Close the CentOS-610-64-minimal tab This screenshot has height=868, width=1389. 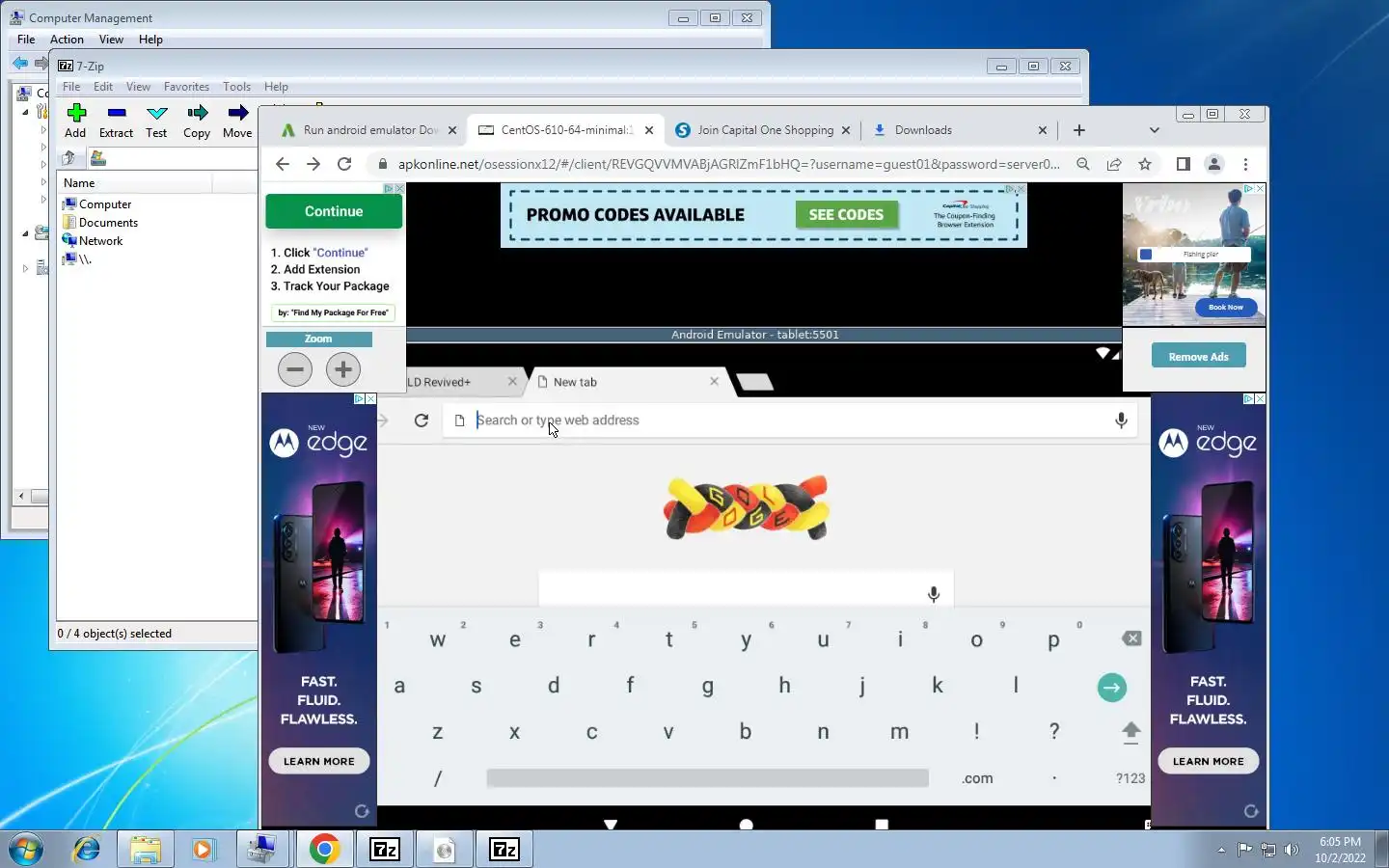[x=649, y=130]
